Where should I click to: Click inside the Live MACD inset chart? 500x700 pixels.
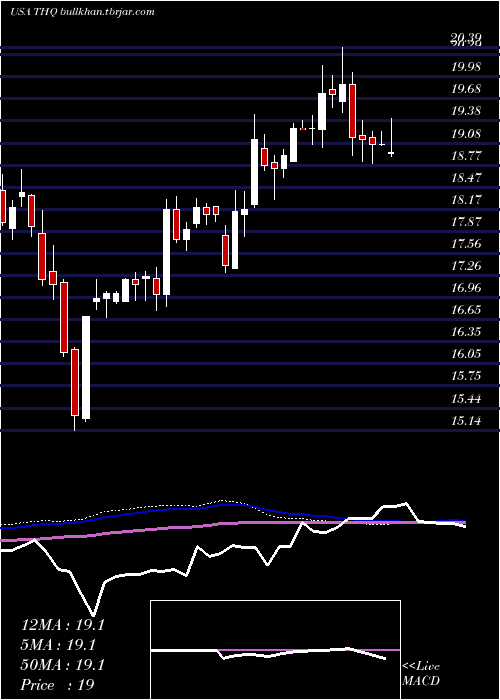pos(275,650)
